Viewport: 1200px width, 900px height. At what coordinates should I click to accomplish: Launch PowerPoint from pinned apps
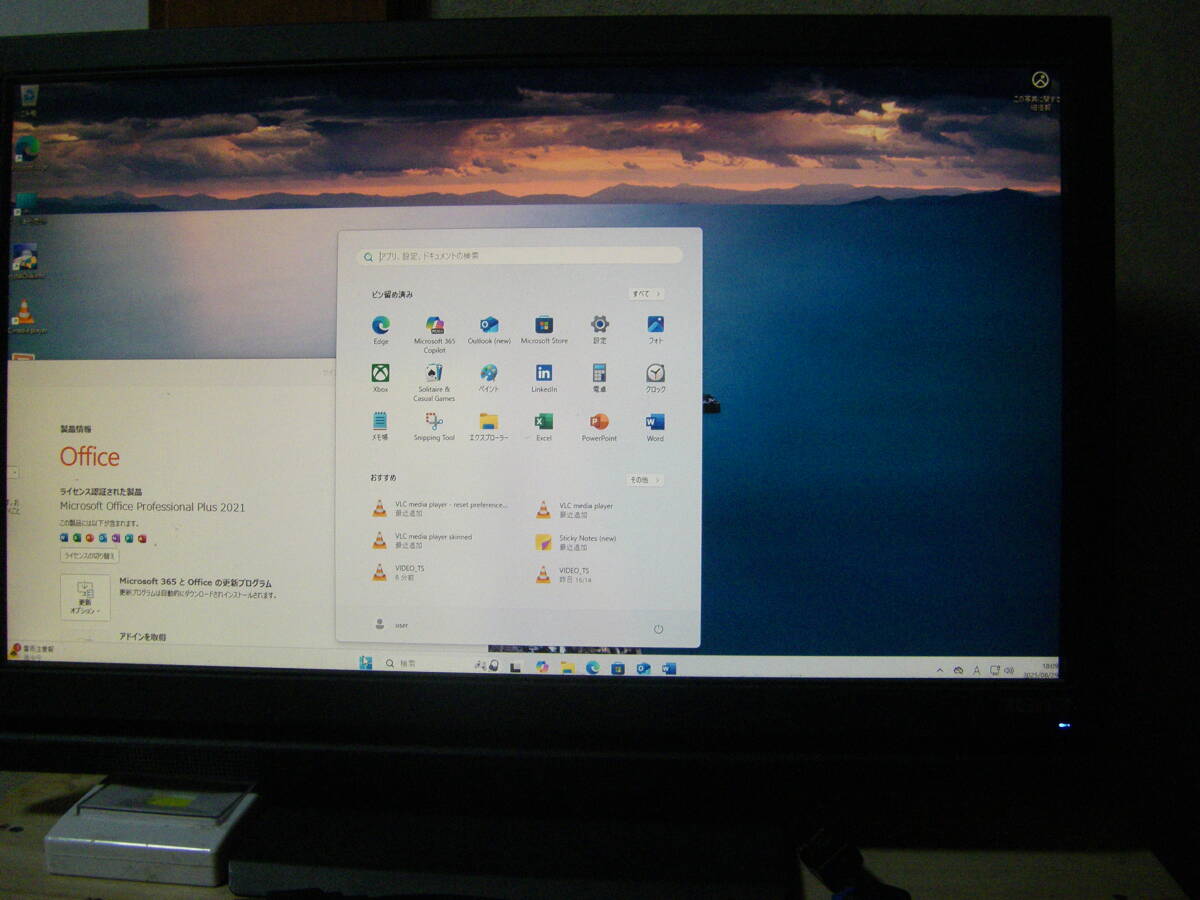click(599, 426)
